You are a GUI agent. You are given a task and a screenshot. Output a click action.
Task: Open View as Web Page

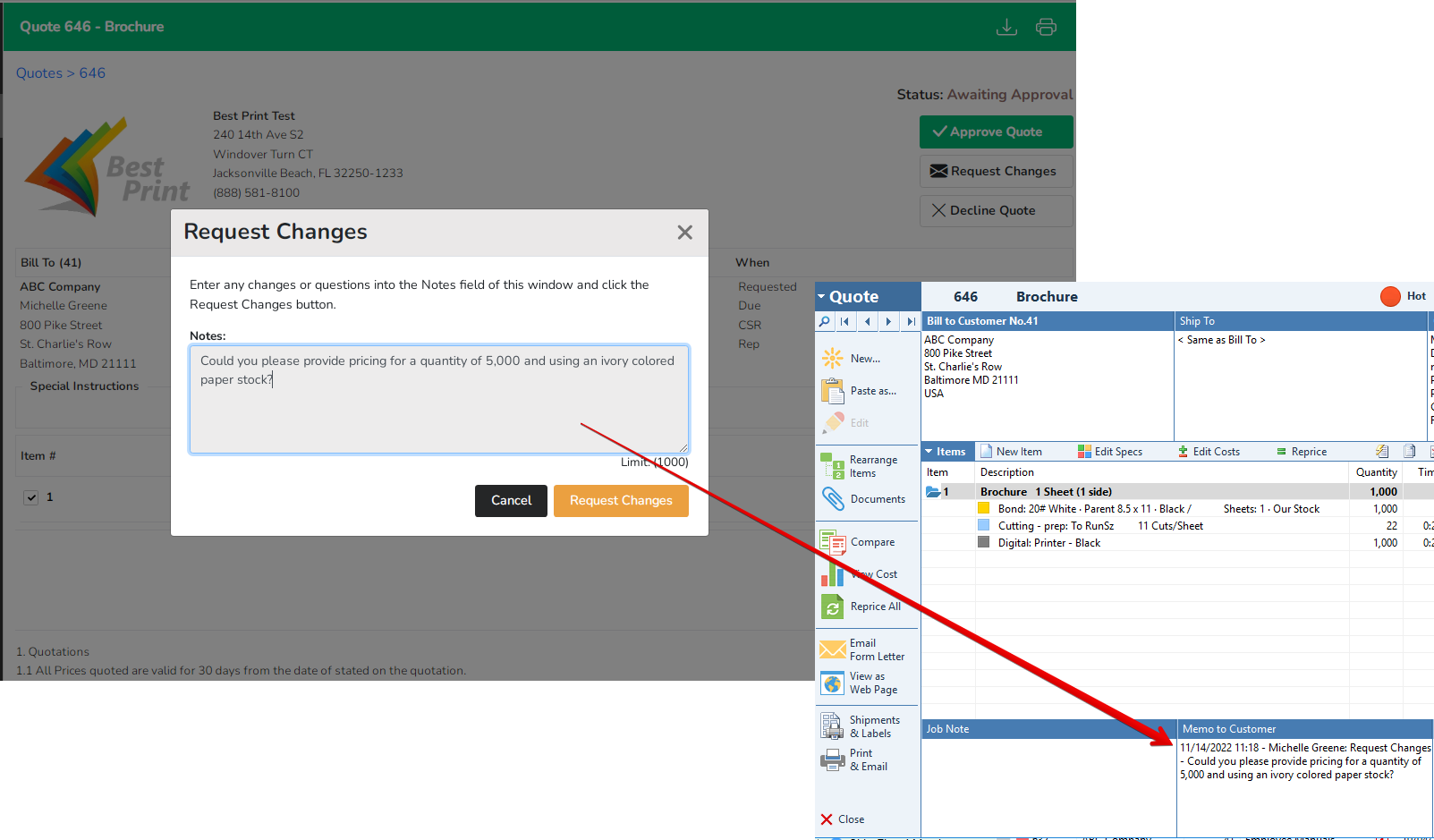click(859, 683)
